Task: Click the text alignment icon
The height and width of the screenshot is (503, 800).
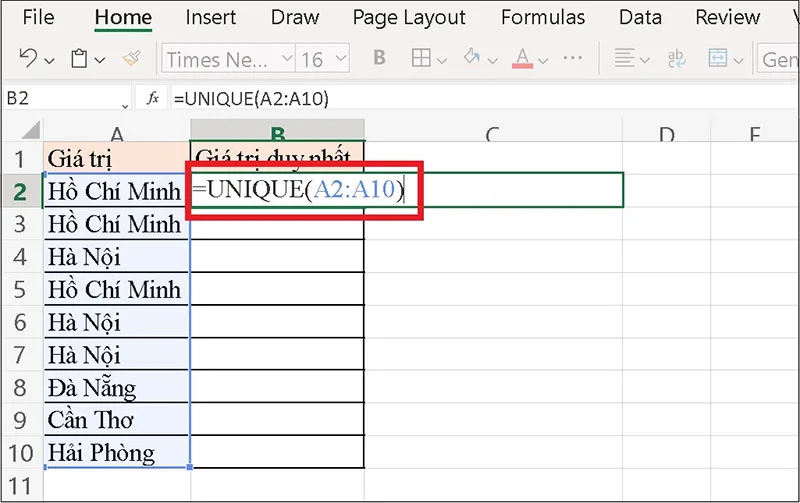Action: pyautogui.click(x=624, y=58)
